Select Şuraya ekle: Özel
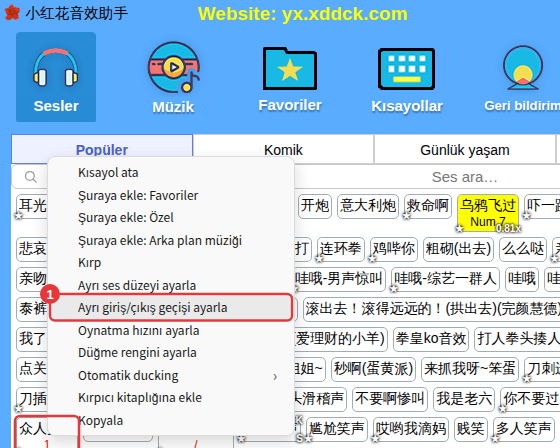The width and height of the screenshot is (560, 448). [x=171, y=218]
